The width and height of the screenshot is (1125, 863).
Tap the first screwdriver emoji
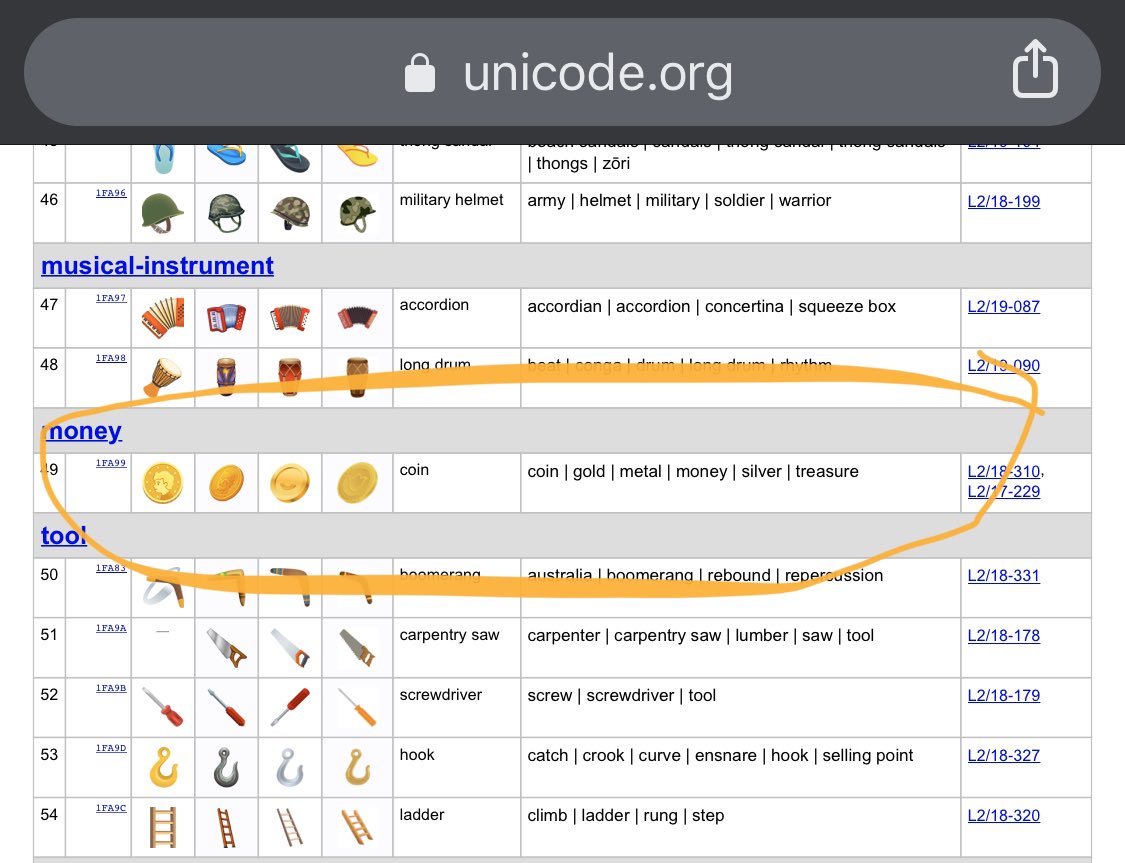coord(163,707)
